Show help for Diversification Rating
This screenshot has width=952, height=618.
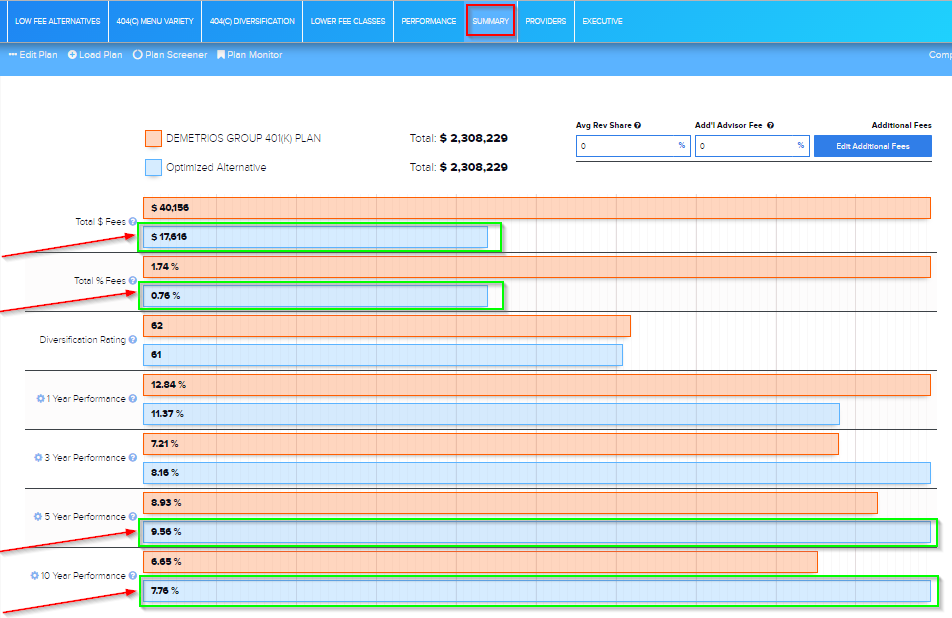tap(132, 340)
